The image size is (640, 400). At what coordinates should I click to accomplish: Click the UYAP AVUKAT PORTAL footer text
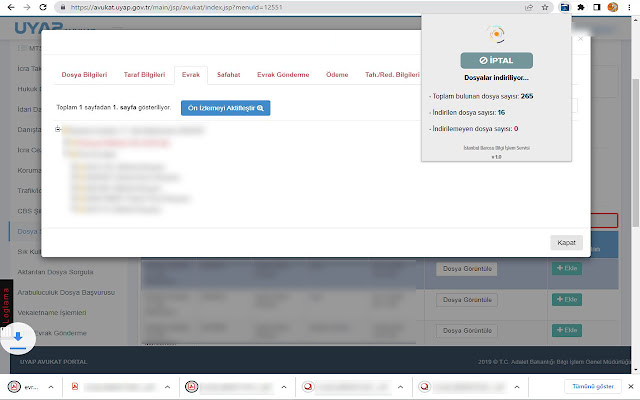(x=53, y=362)
